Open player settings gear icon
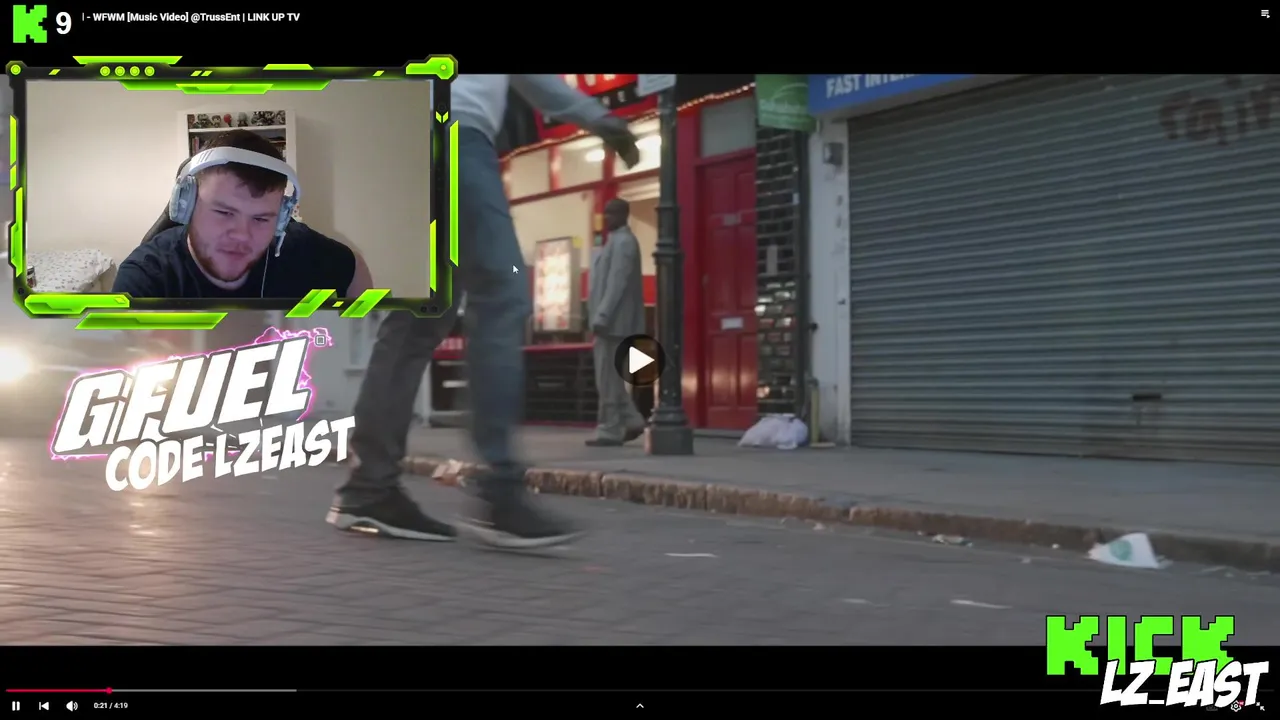Screen dimensions: 1280x720 click(1237, 706)
